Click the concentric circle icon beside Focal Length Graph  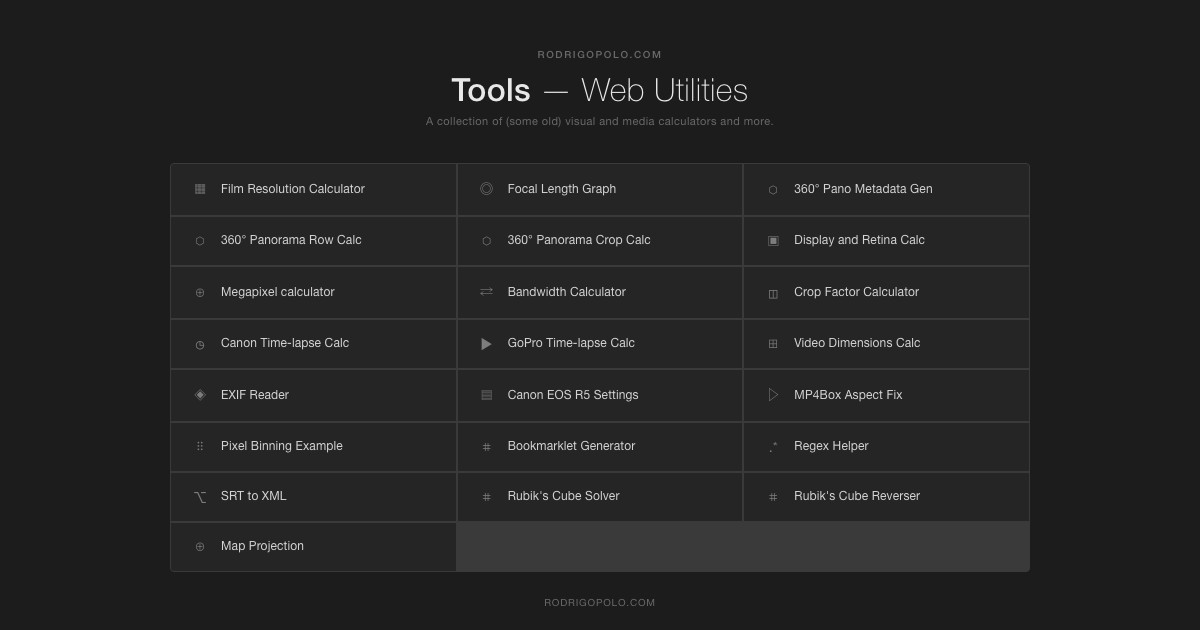pyautogui.click(x=486, y=189)
